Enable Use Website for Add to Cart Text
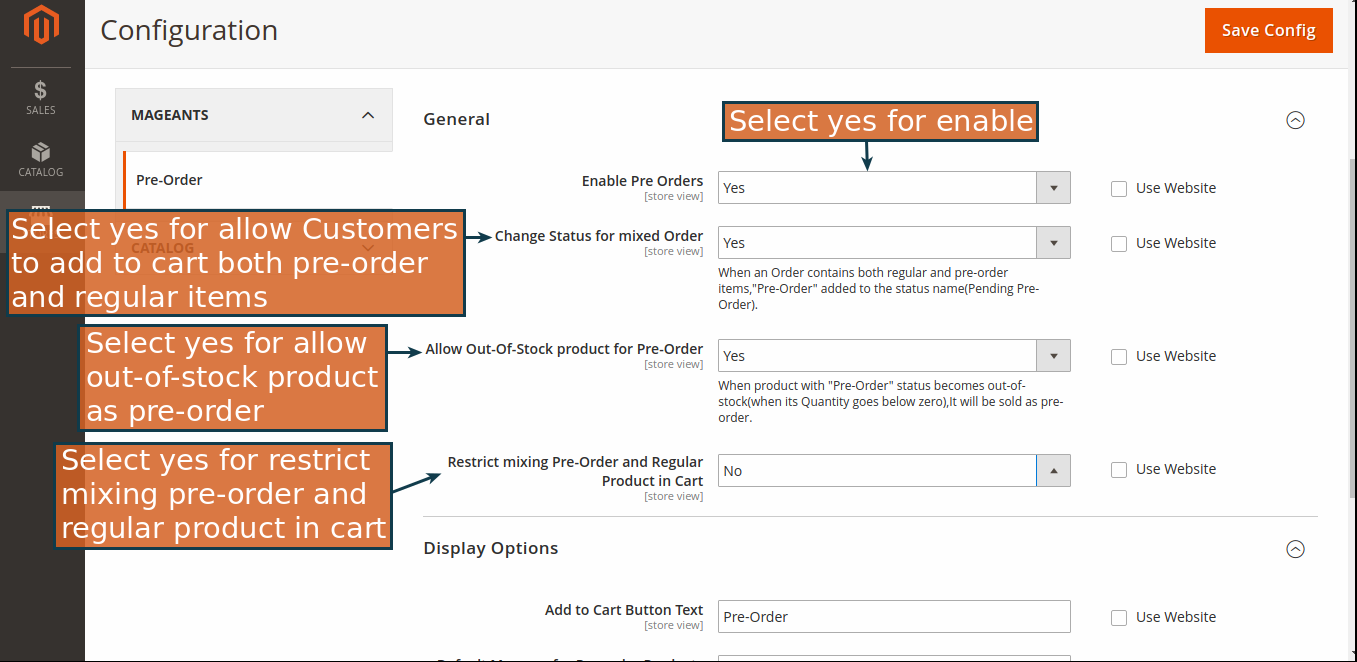The image size is (1357, 662). coord(1119,618)
